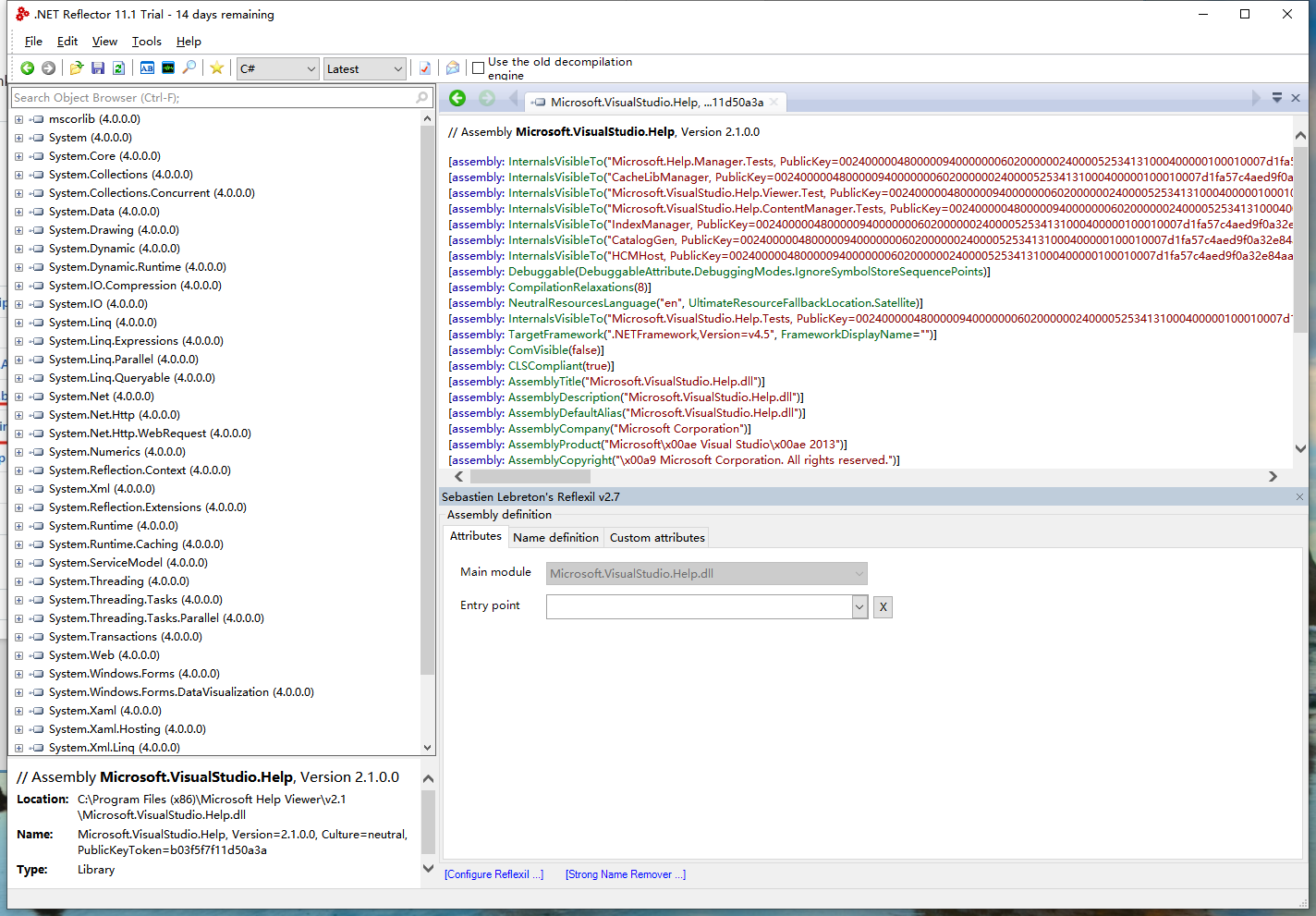Click the Configure Reflexil link
The width and height of the screenshot is (1316, 916).
coord(493,874)
